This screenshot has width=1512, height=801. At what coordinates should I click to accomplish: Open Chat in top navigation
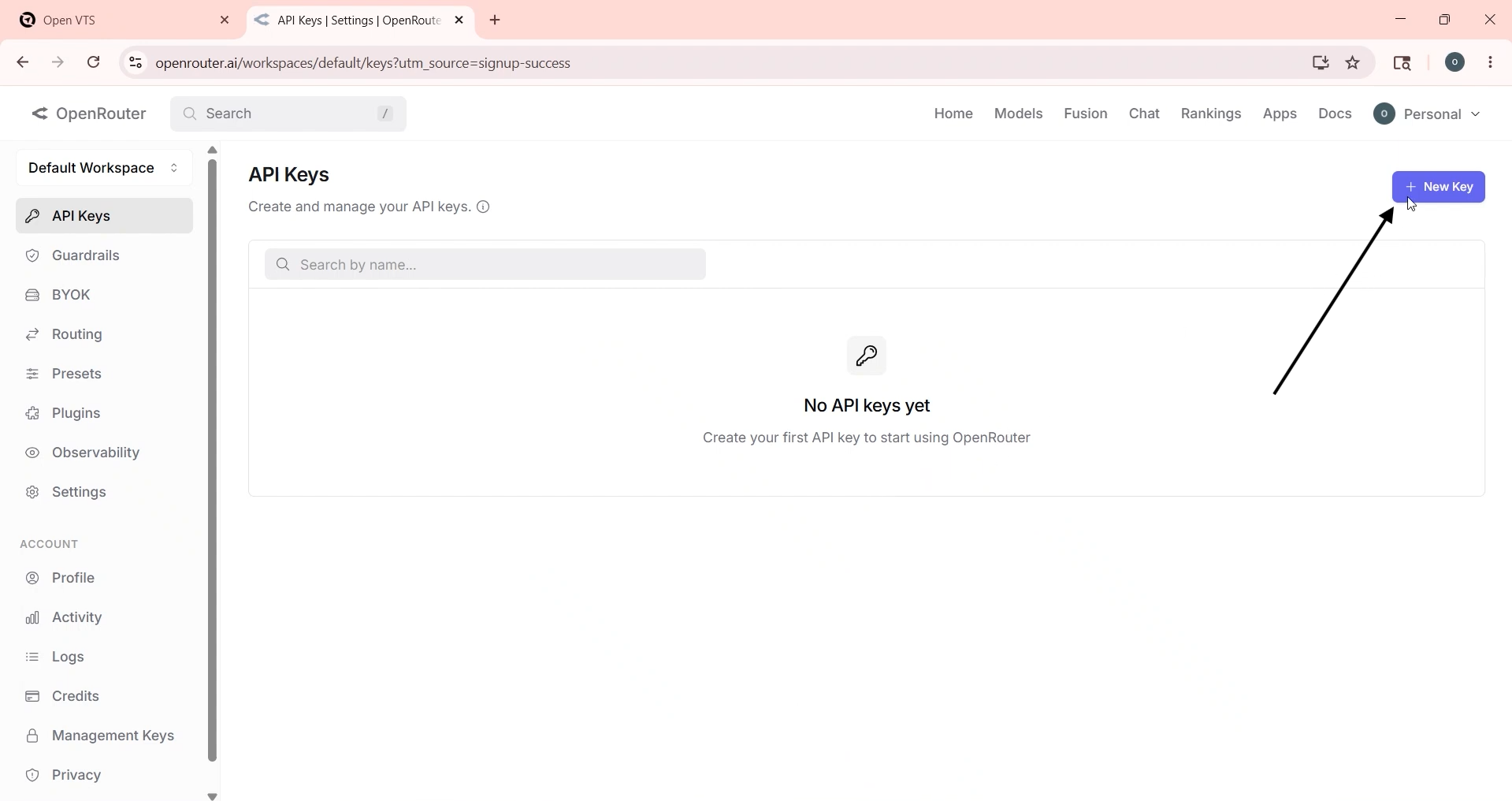click(1144, 114)
